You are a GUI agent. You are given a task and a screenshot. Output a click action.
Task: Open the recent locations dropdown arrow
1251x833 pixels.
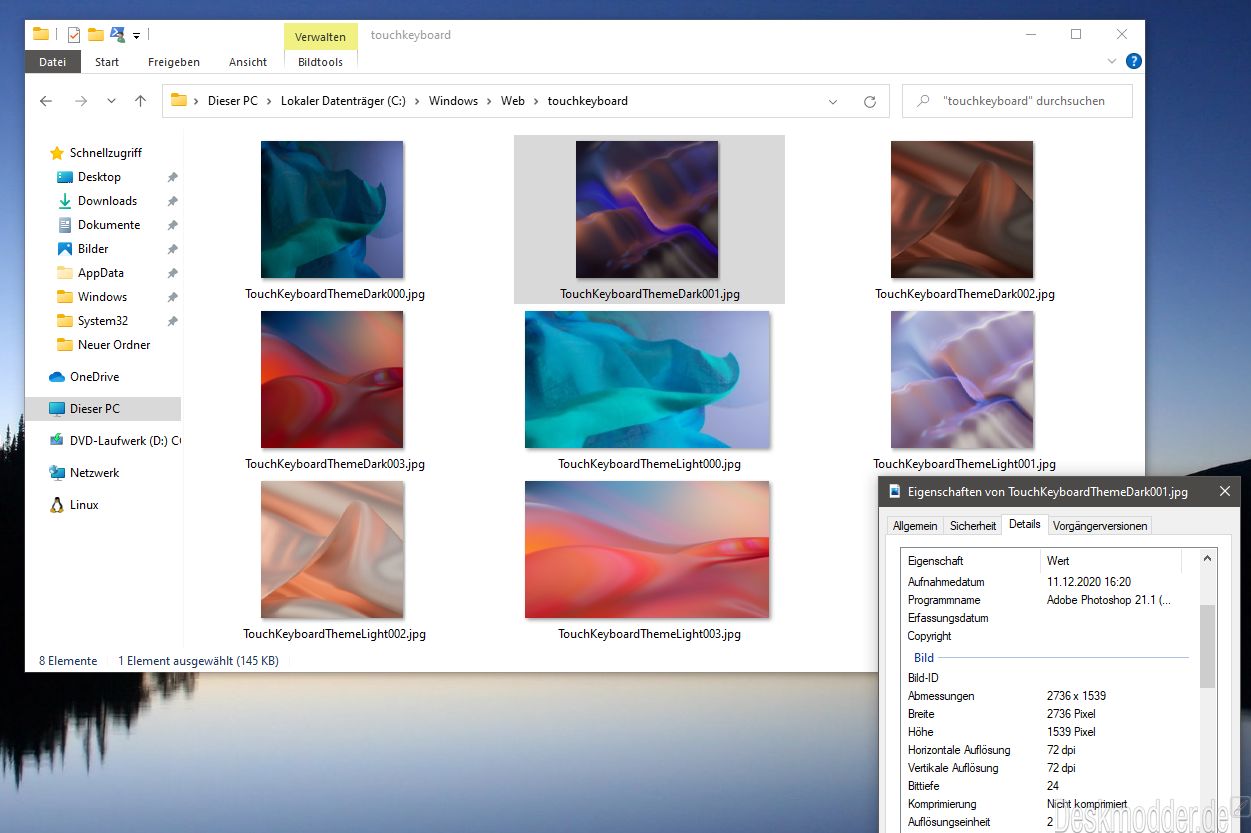tap(111, 101)
